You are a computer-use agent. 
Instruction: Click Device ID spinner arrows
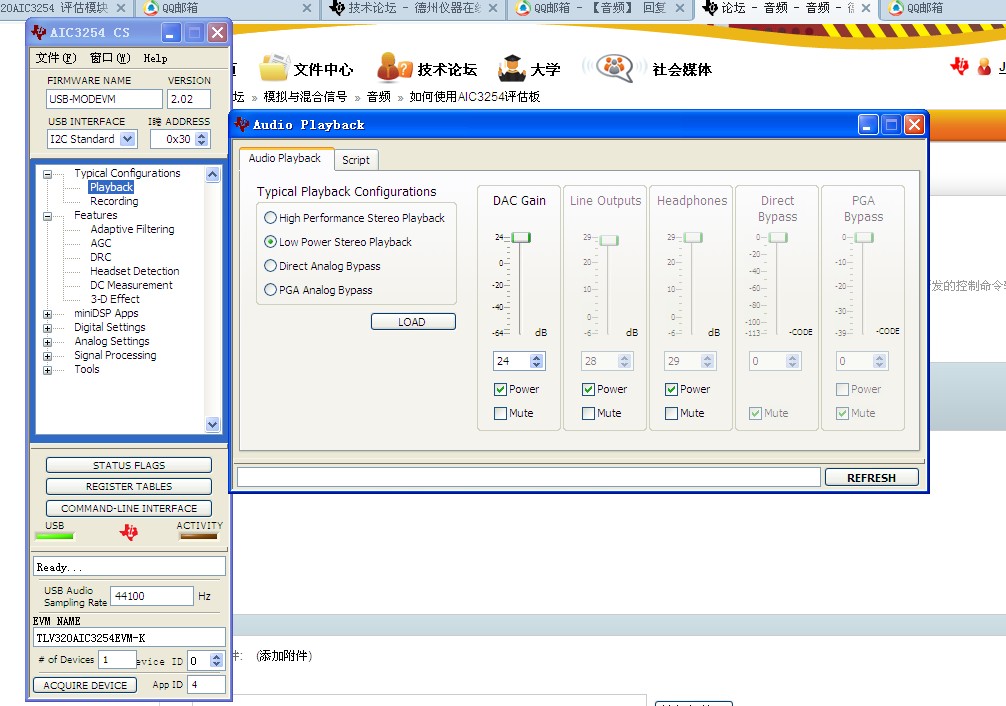coord(217,660)
